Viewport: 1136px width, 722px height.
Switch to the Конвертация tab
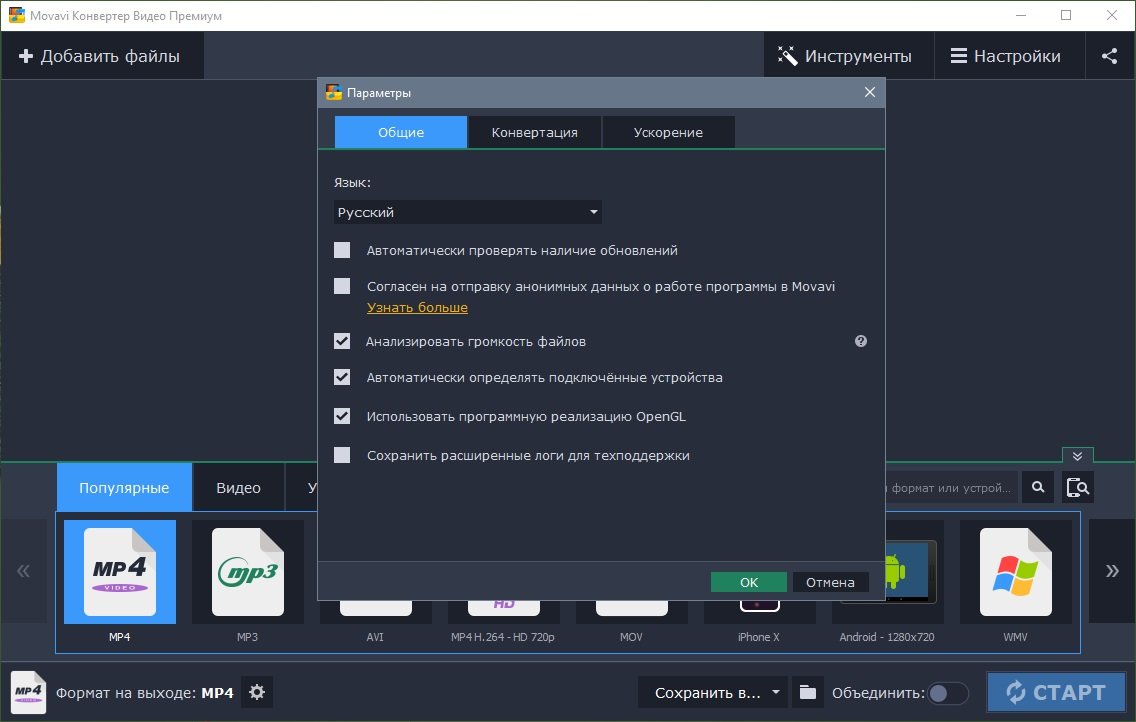coord(534,132)
